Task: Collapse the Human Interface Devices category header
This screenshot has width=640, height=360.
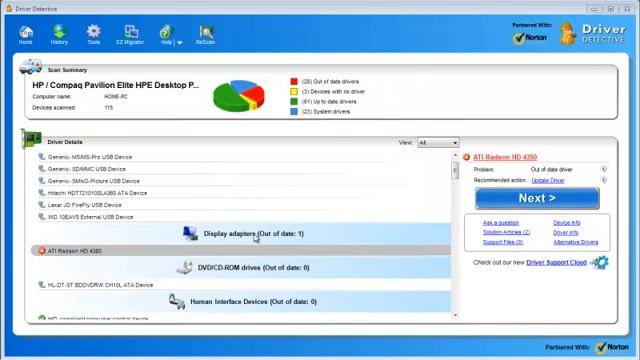Action: [244, 302]
